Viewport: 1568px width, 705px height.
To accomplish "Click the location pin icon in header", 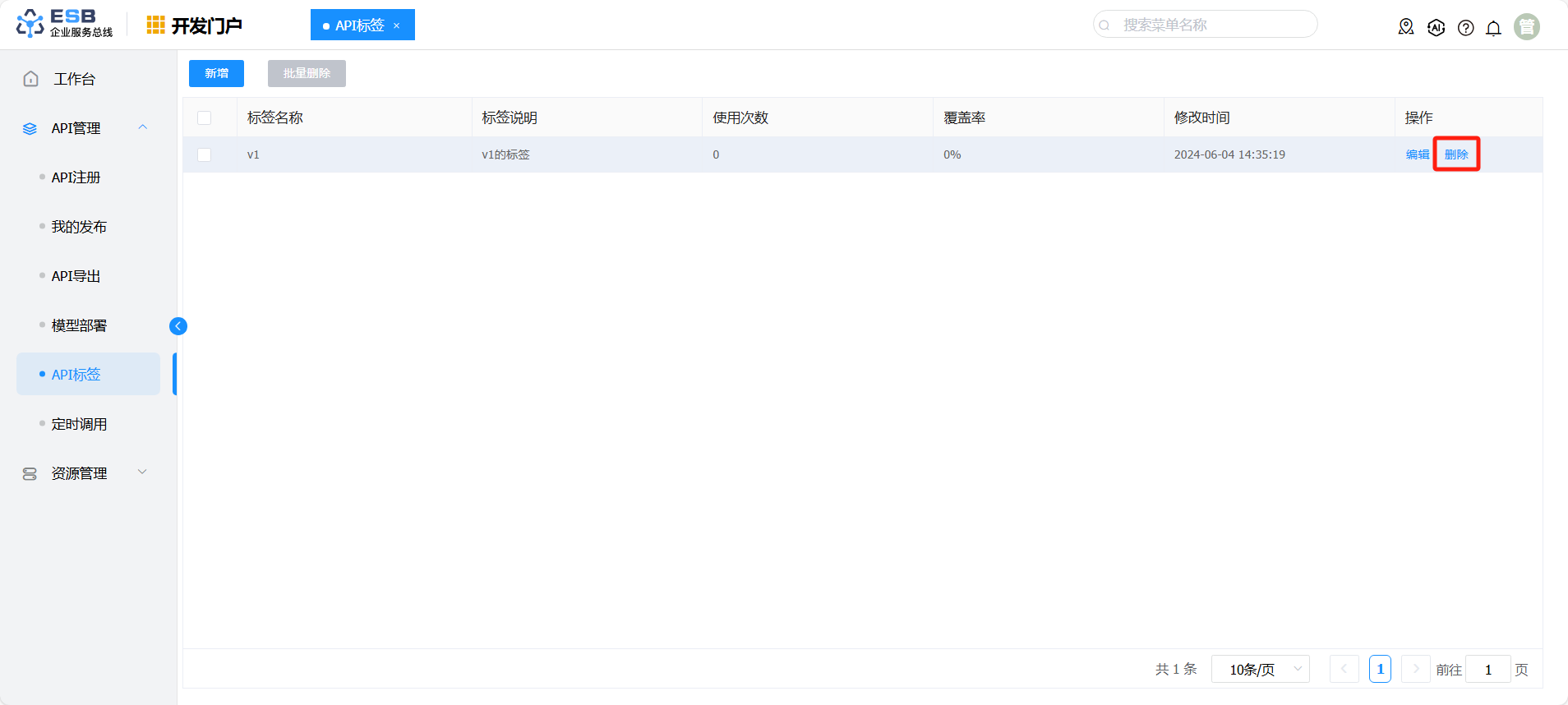I will pos(1406,27).
